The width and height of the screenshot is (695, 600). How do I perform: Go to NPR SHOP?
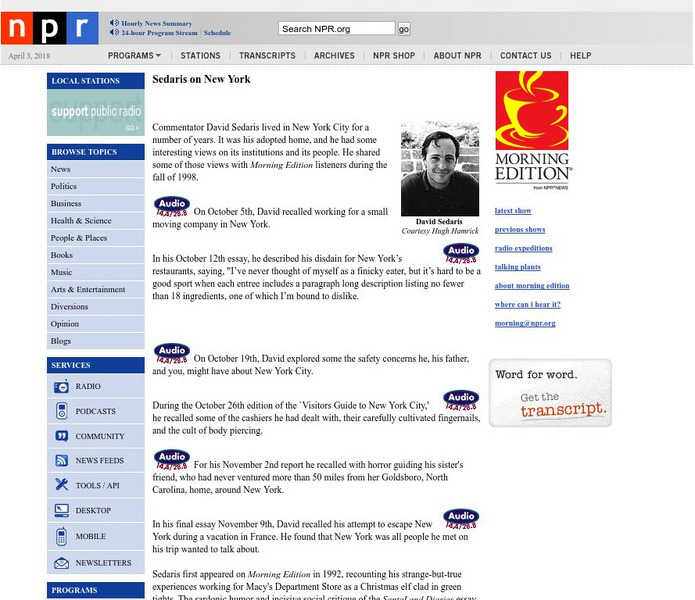click(x=394, y=55)
